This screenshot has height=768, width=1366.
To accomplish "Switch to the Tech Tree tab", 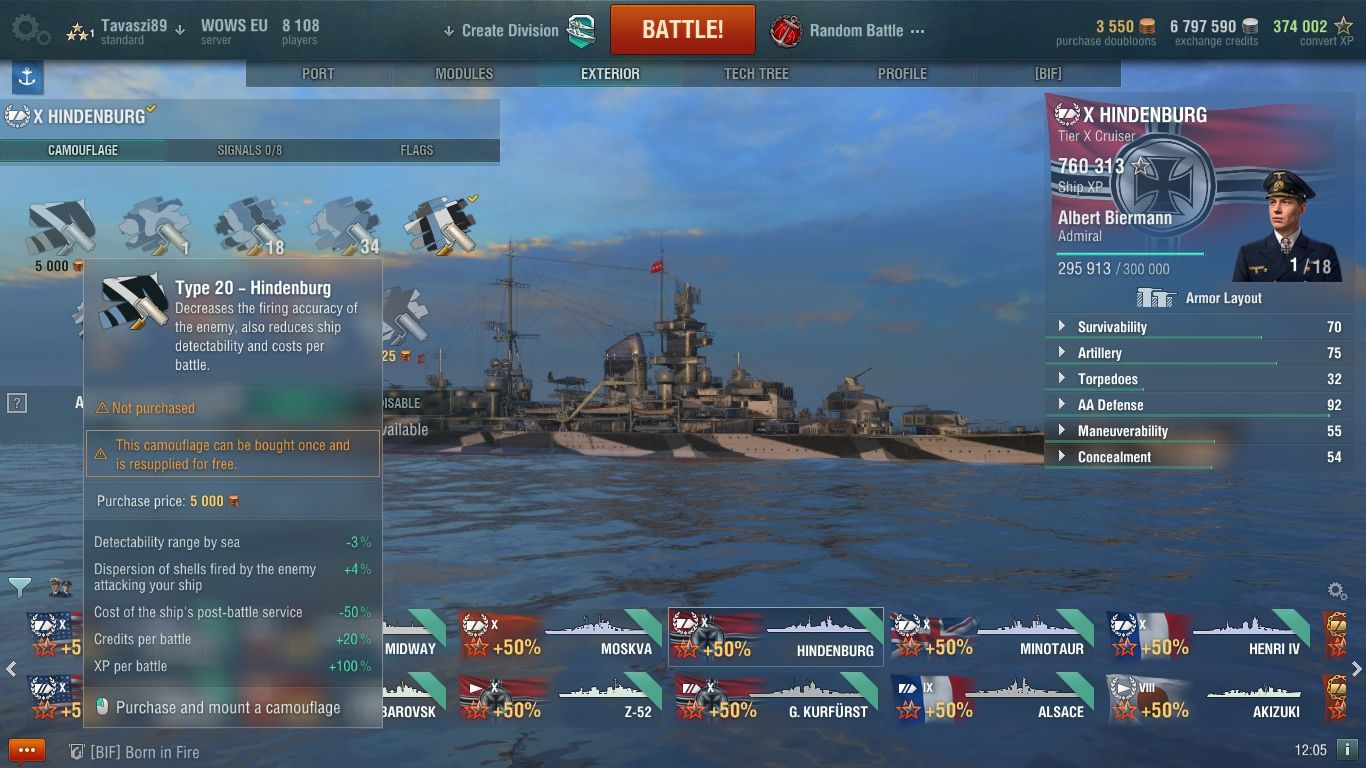I will [x=756, y=73].
